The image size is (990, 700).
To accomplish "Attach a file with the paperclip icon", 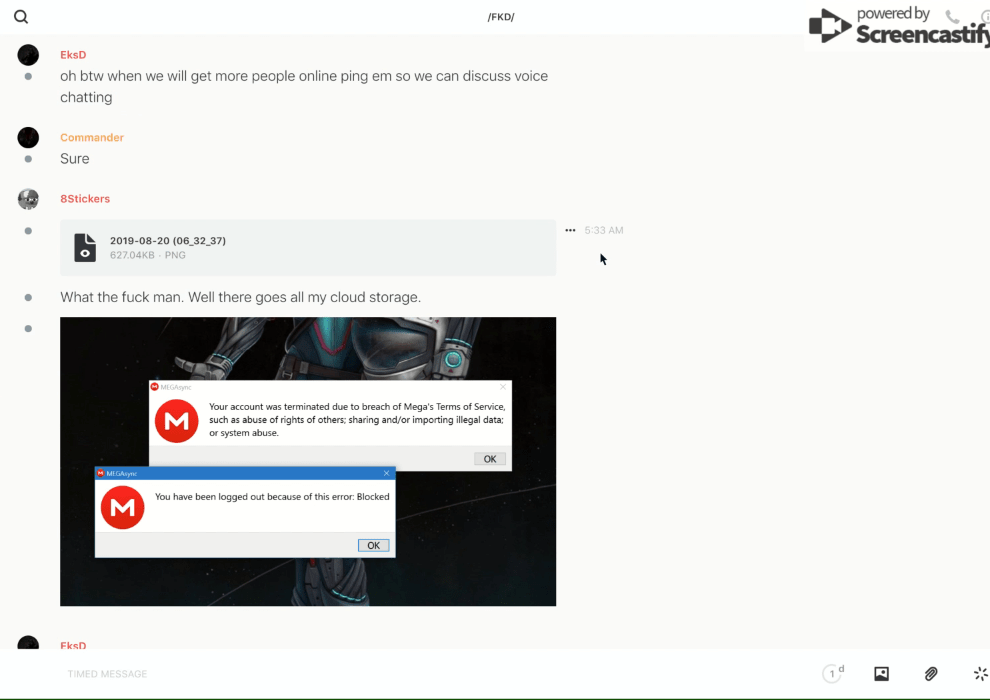I will pyautogui.click(x=931, y=674).
